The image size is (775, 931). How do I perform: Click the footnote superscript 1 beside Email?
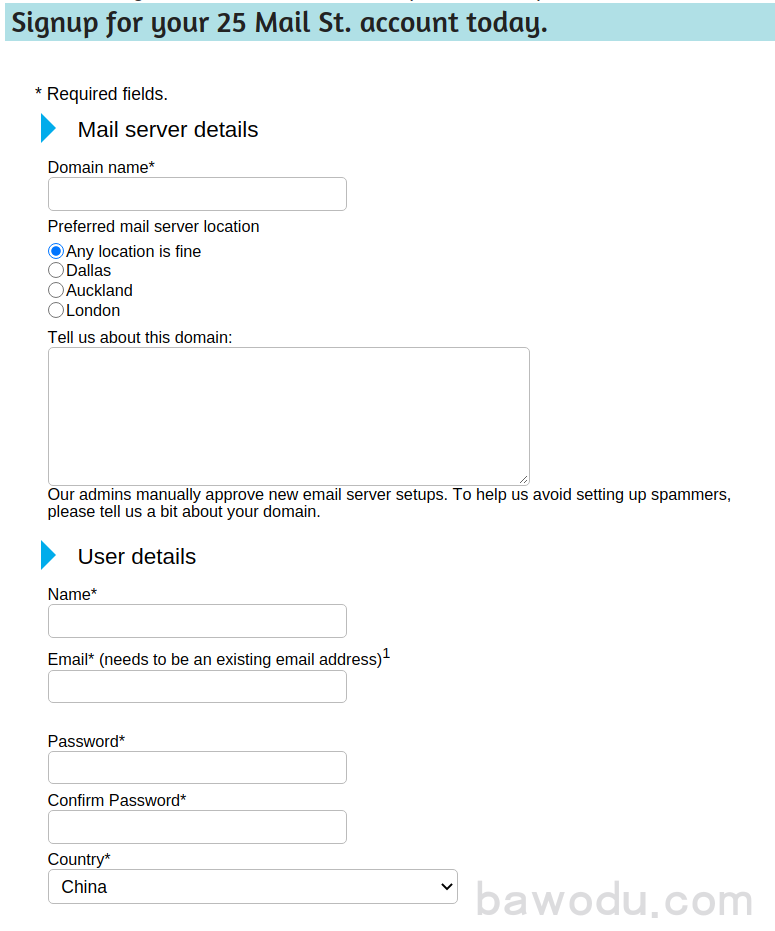[385, 652]
